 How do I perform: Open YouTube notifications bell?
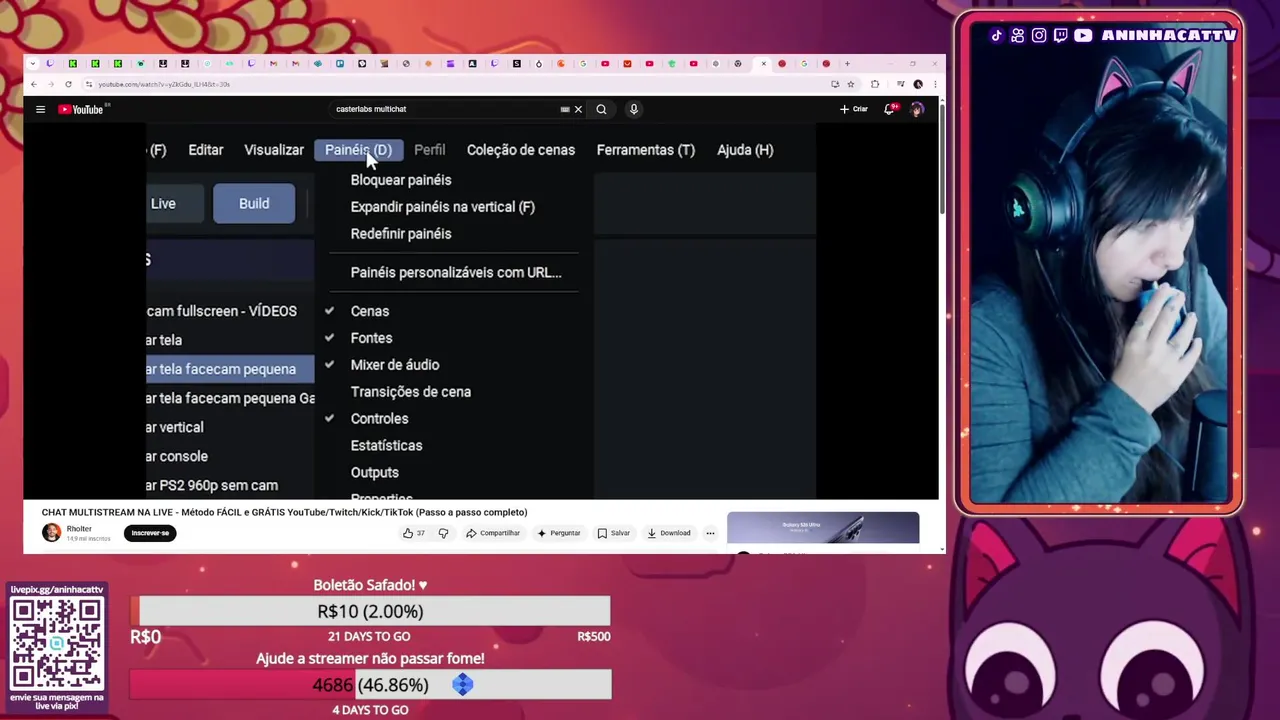pyautogui.click(x=889, y=109)
